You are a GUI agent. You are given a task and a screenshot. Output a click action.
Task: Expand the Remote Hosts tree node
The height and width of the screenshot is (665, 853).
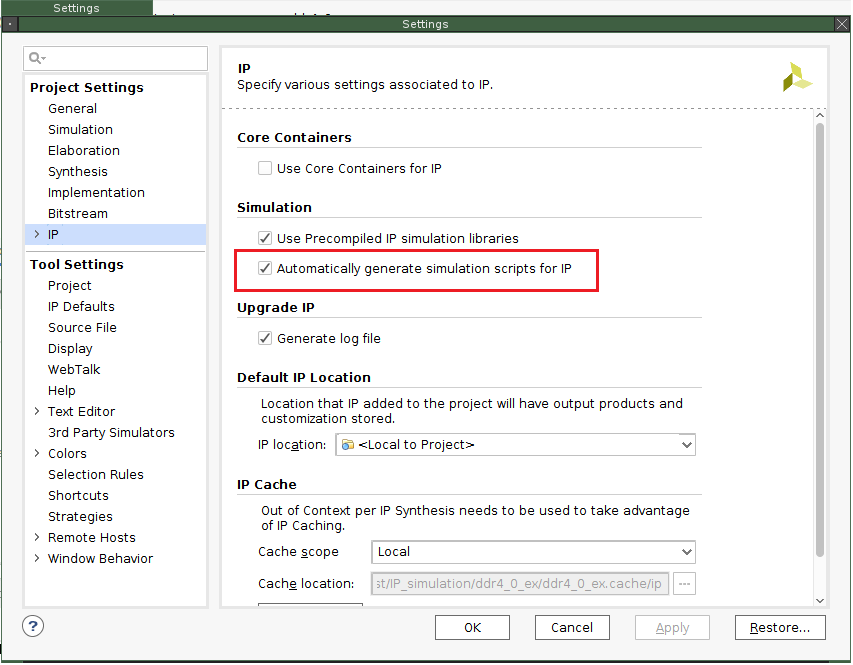(37, 538)
